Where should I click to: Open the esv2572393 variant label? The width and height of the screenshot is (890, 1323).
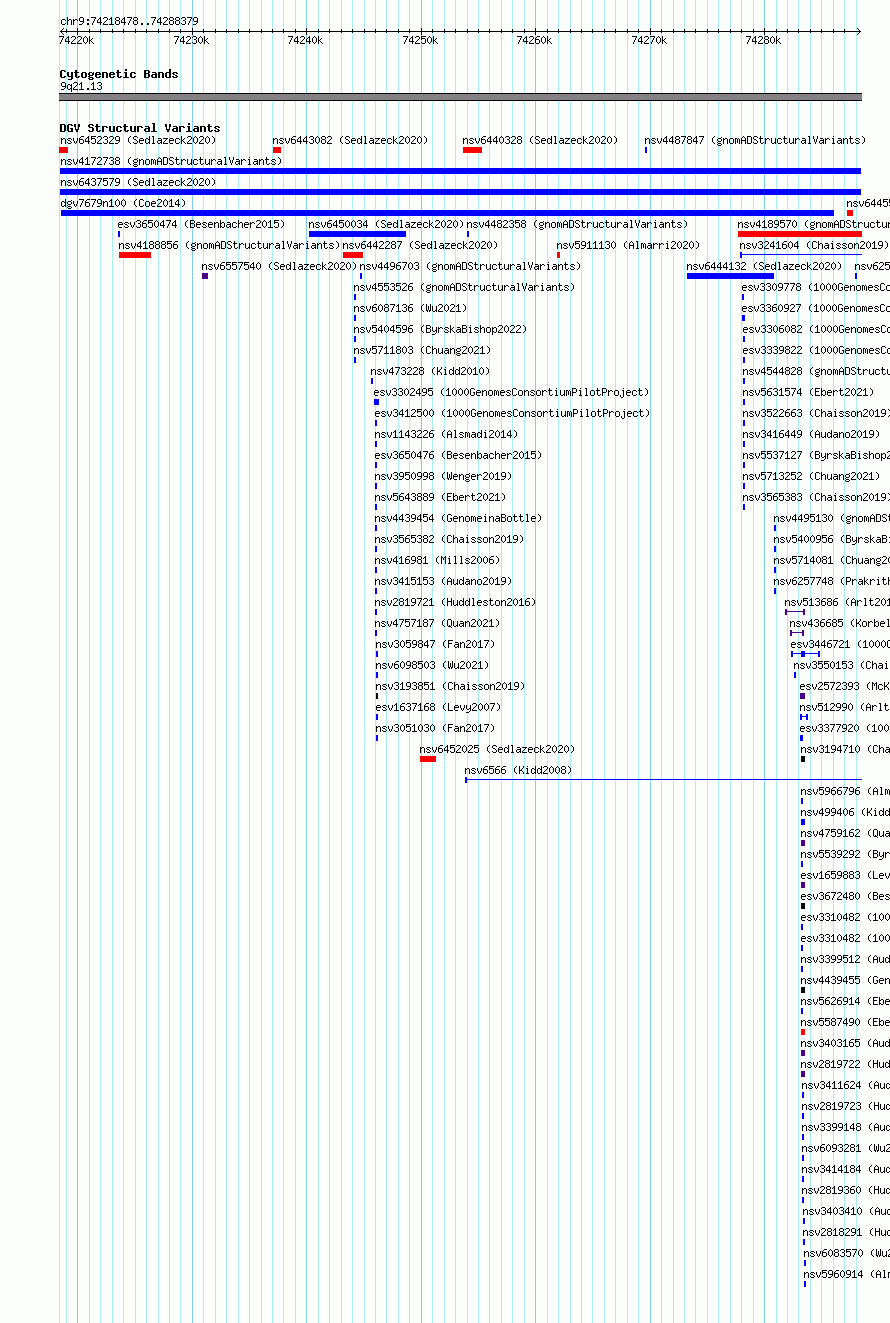(x=845, y=686)
